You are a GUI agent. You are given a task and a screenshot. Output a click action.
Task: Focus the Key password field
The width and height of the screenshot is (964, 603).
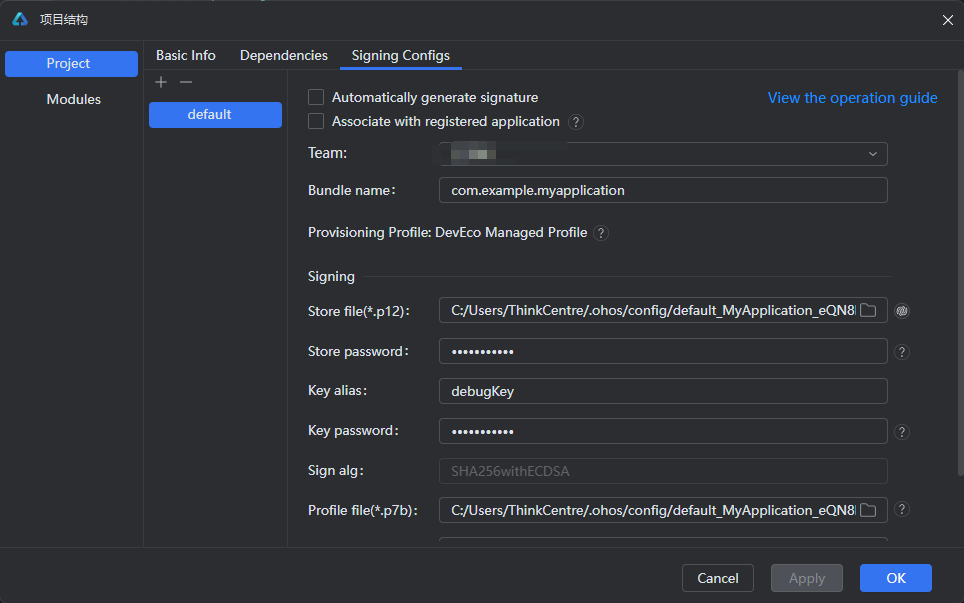pyautogui.click(x=663, y=431)
